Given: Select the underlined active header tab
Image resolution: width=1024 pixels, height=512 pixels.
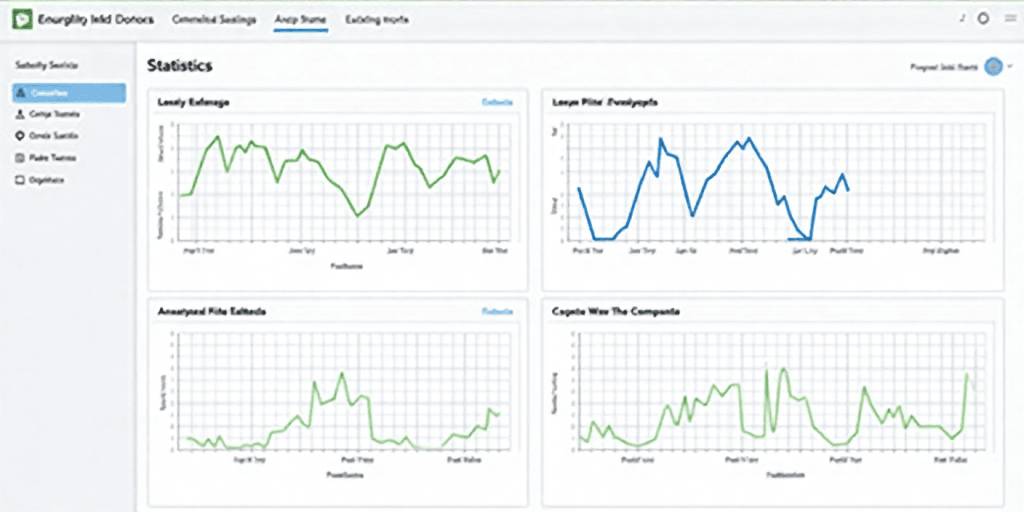Looking at the screenshot, I should click(300, 20).
